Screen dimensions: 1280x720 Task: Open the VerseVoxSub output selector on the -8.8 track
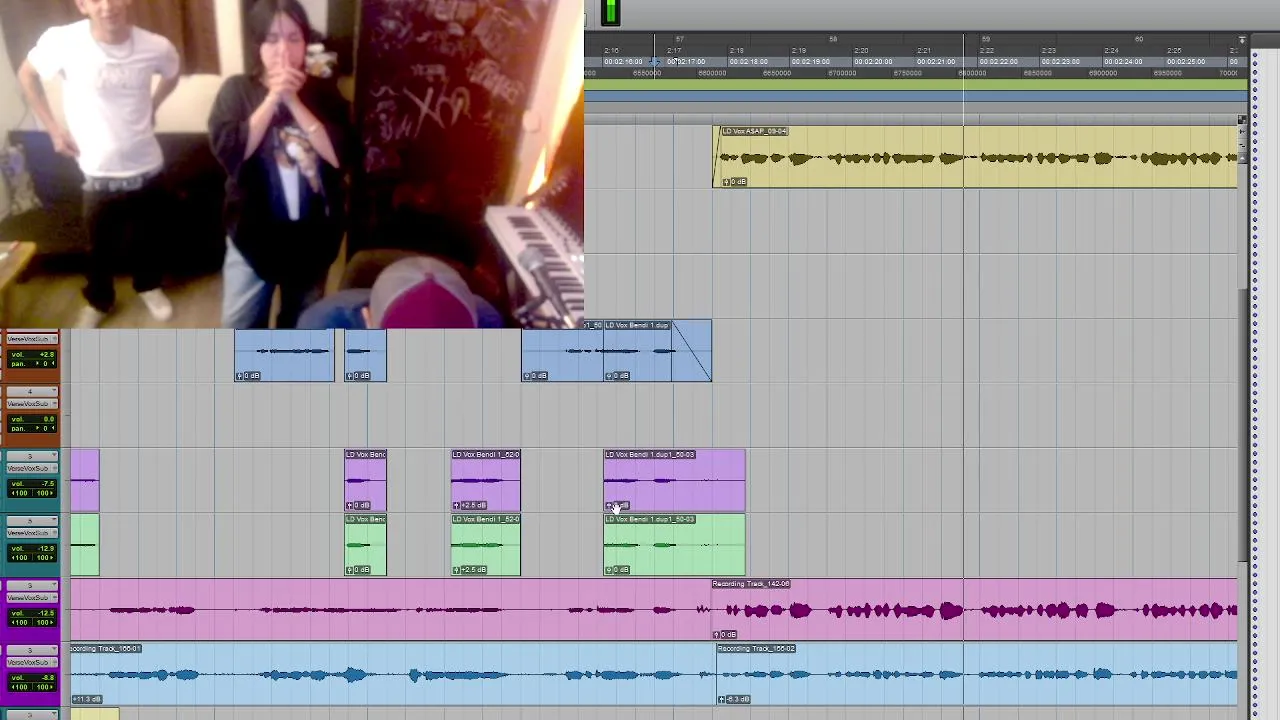click(x=32, y=662)
